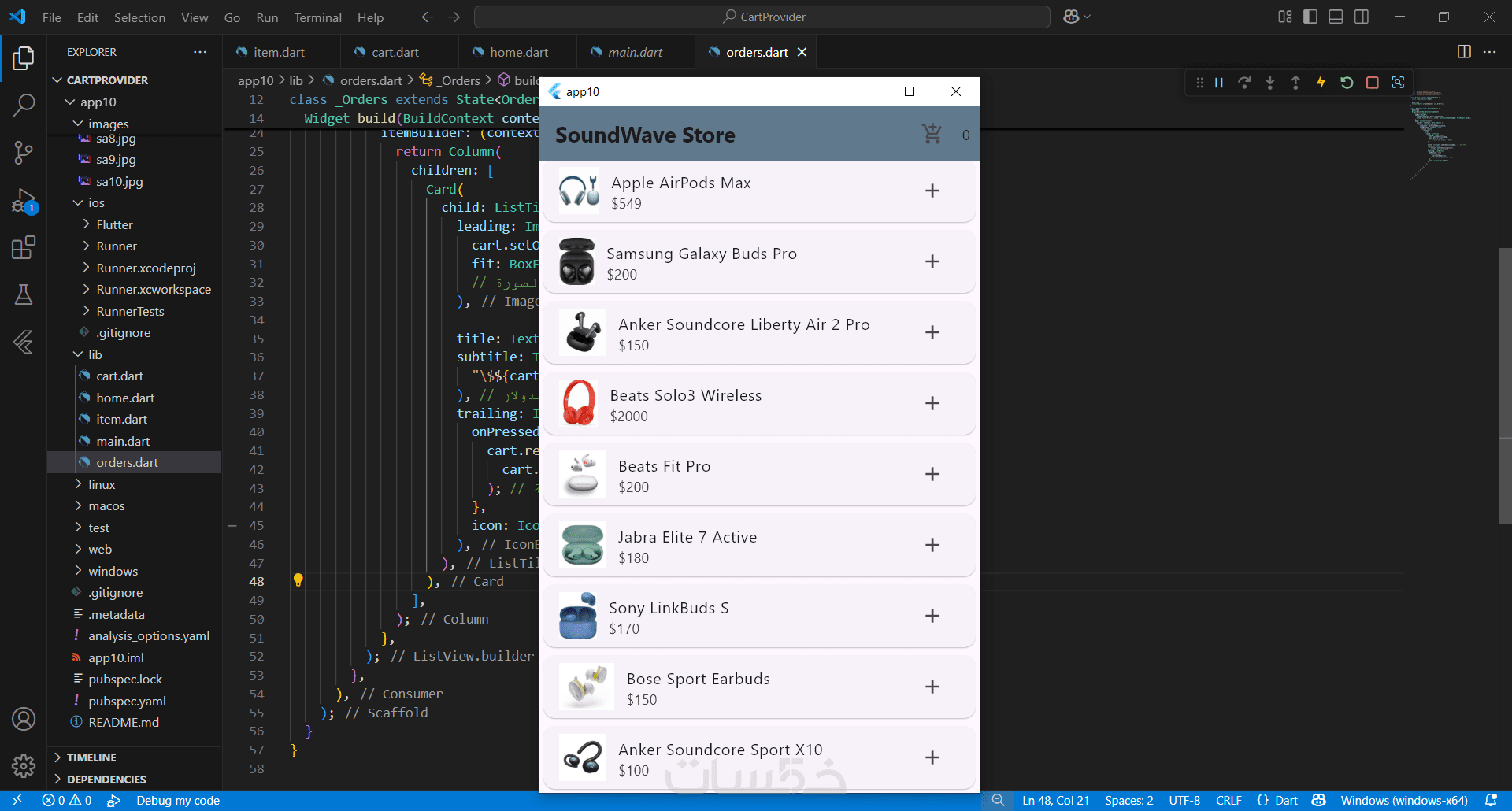Open Run and Debug view
This screenshot has height=811, width=1512.
pos(24,201)
